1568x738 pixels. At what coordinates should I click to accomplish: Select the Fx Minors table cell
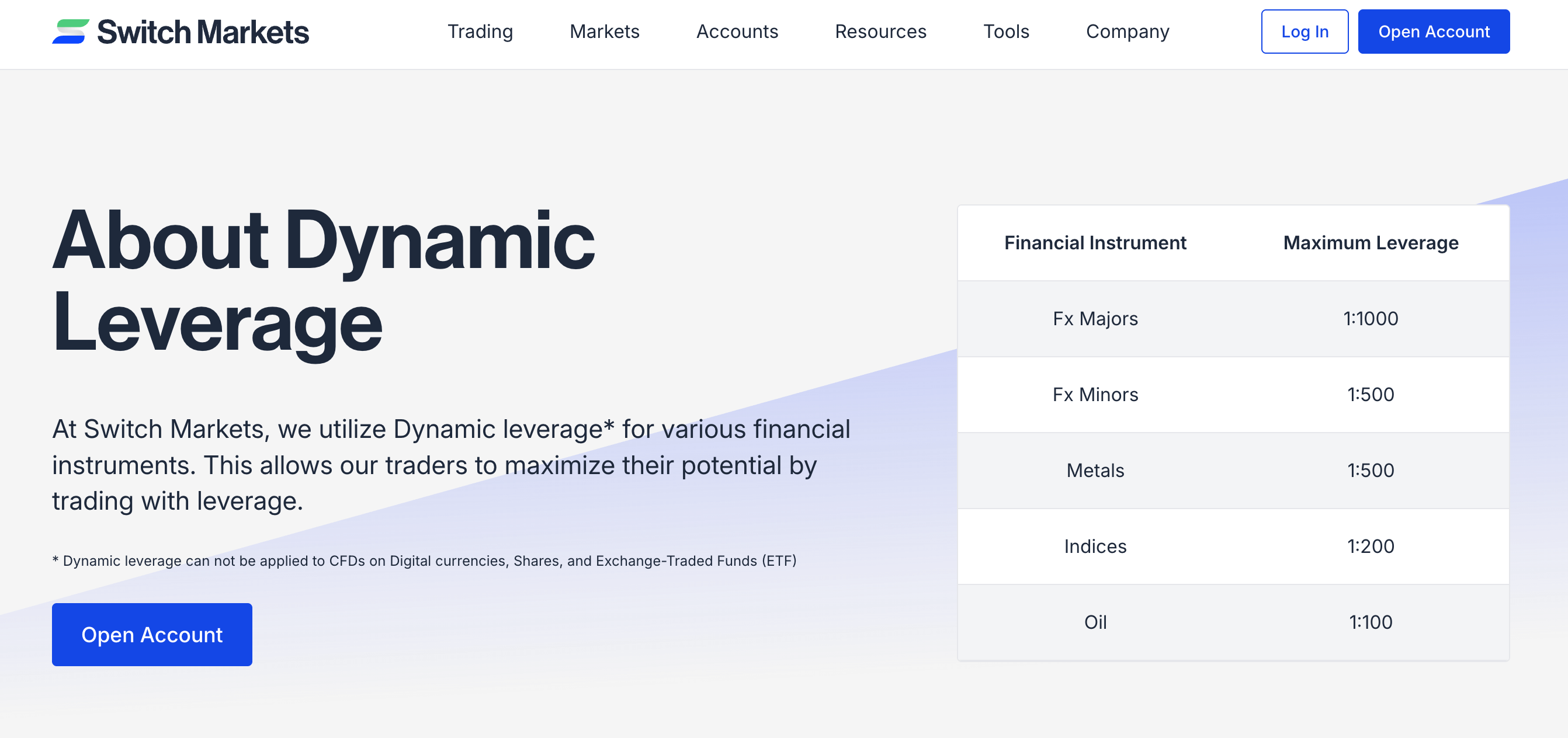click(x=1094, y=395)
